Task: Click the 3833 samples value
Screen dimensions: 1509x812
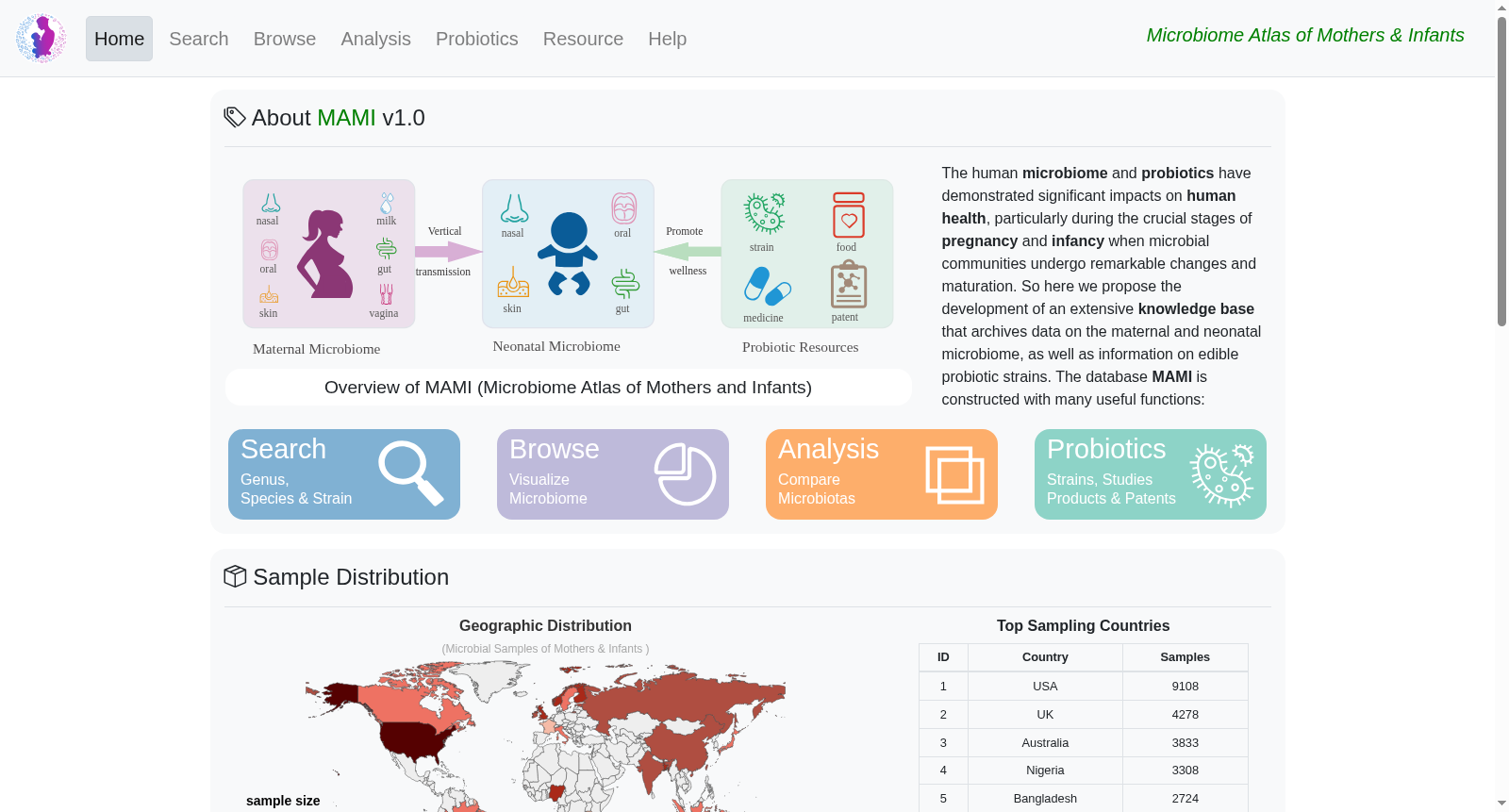Action: point(1186,743)
